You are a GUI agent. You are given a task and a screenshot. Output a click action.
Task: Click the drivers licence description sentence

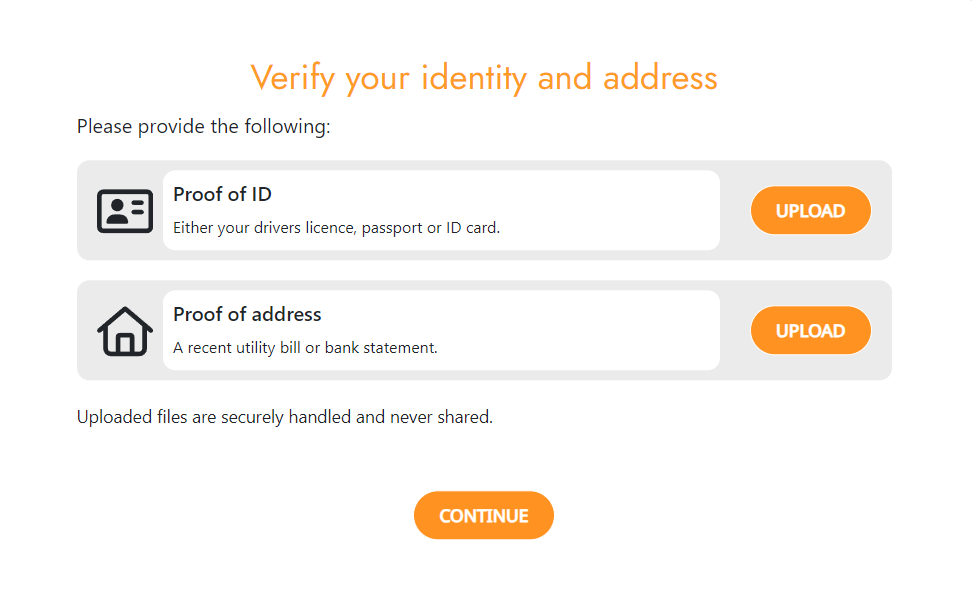click(x=336, y=228)
